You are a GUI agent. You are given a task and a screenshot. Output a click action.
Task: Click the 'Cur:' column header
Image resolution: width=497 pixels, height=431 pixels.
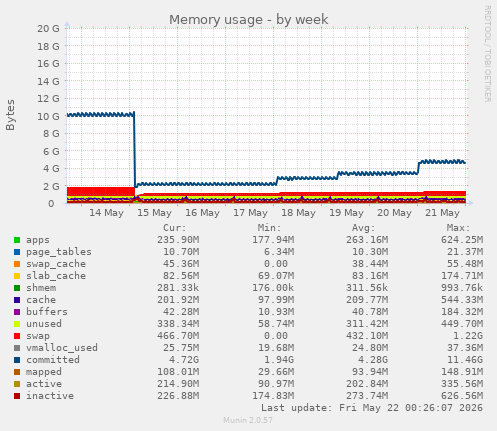(175, 228)
